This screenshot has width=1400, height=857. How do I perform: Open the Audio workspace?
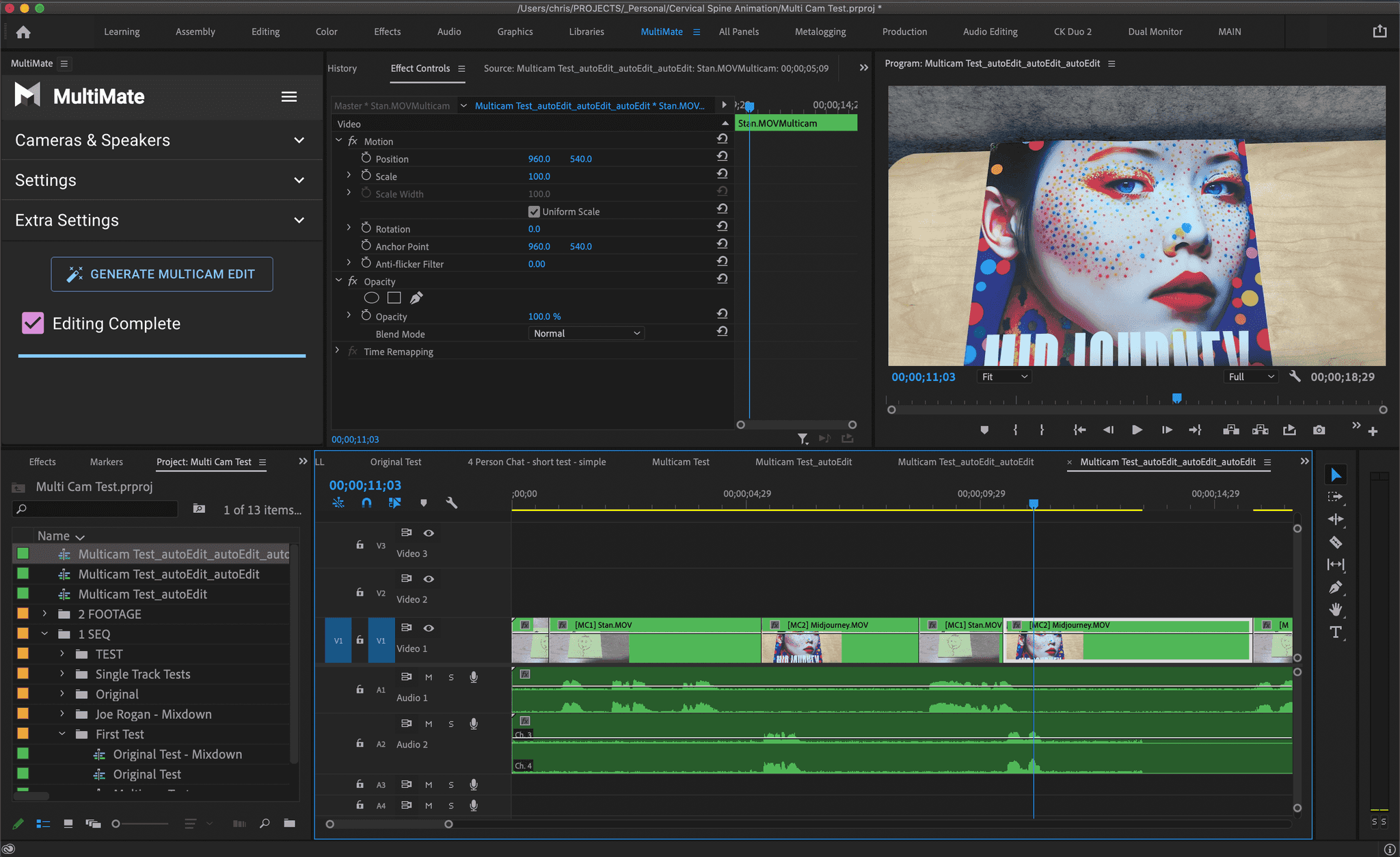pos(449,31)
